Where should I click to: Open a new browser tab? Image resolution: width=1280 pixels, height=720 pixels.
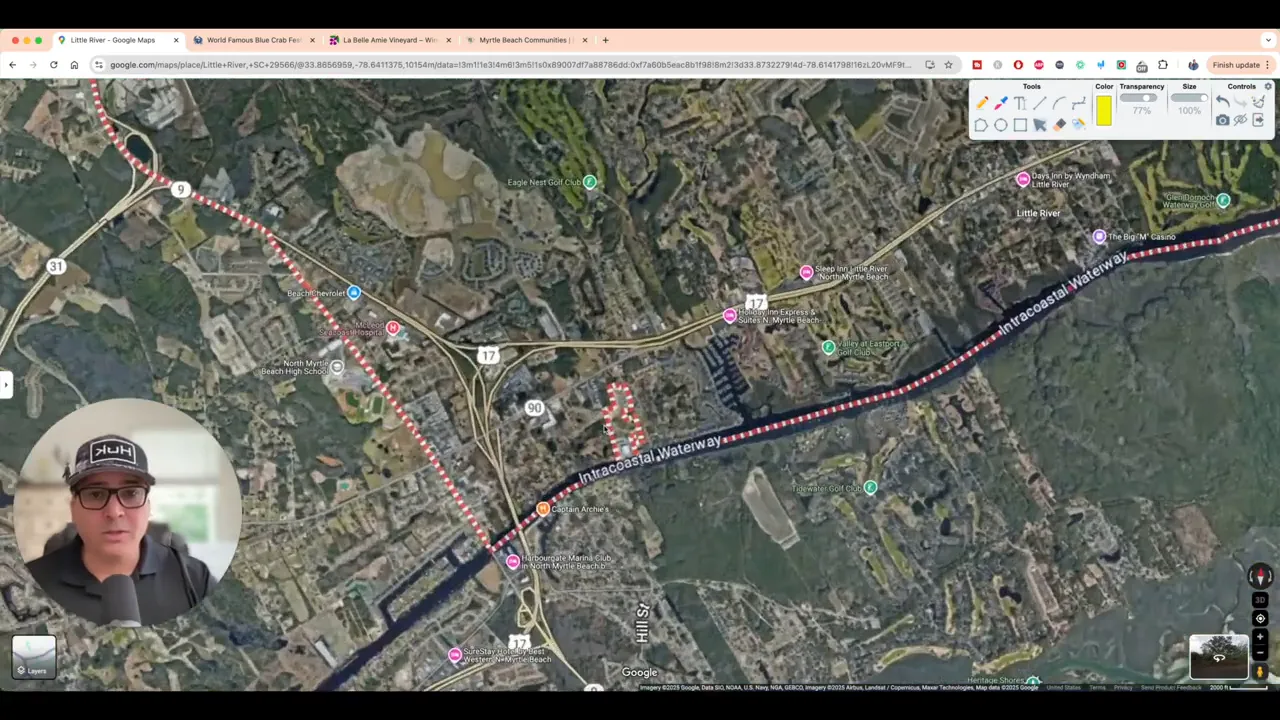pyautogui.click(x=605, y=40)
